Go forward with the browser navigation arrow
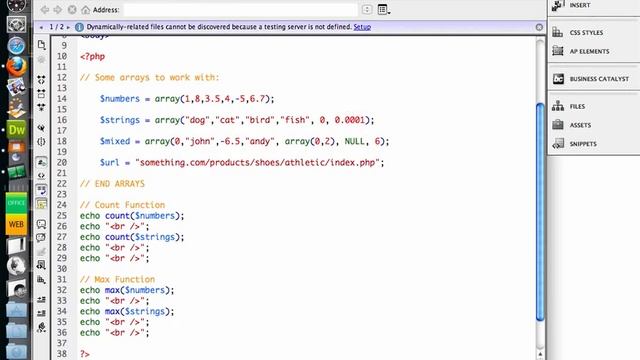 pos(58,9)
